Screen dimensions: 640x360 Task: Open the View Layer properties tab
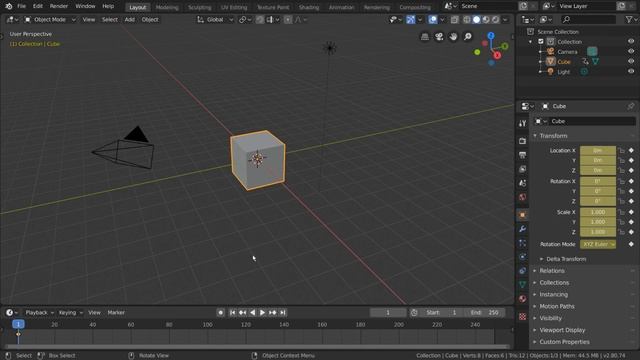point(522,169)
